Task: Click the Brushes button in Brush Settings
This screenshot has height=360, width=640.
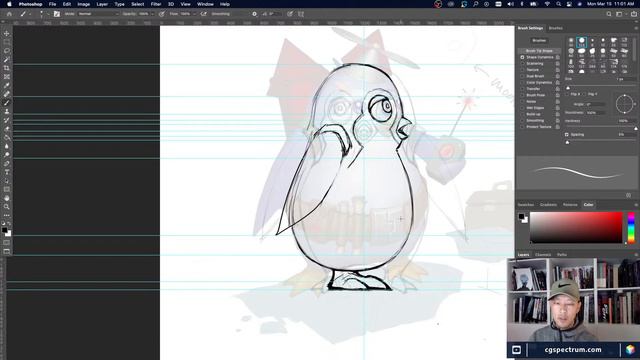Action: 539,40
